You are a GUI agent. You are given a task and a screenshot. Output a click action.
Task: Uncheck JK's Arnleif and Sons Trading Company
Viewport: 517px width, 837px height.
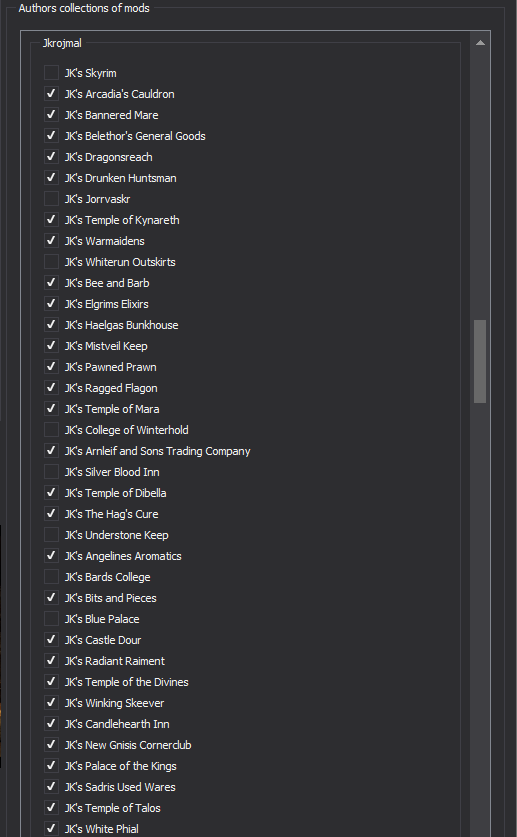click(51, 451)
